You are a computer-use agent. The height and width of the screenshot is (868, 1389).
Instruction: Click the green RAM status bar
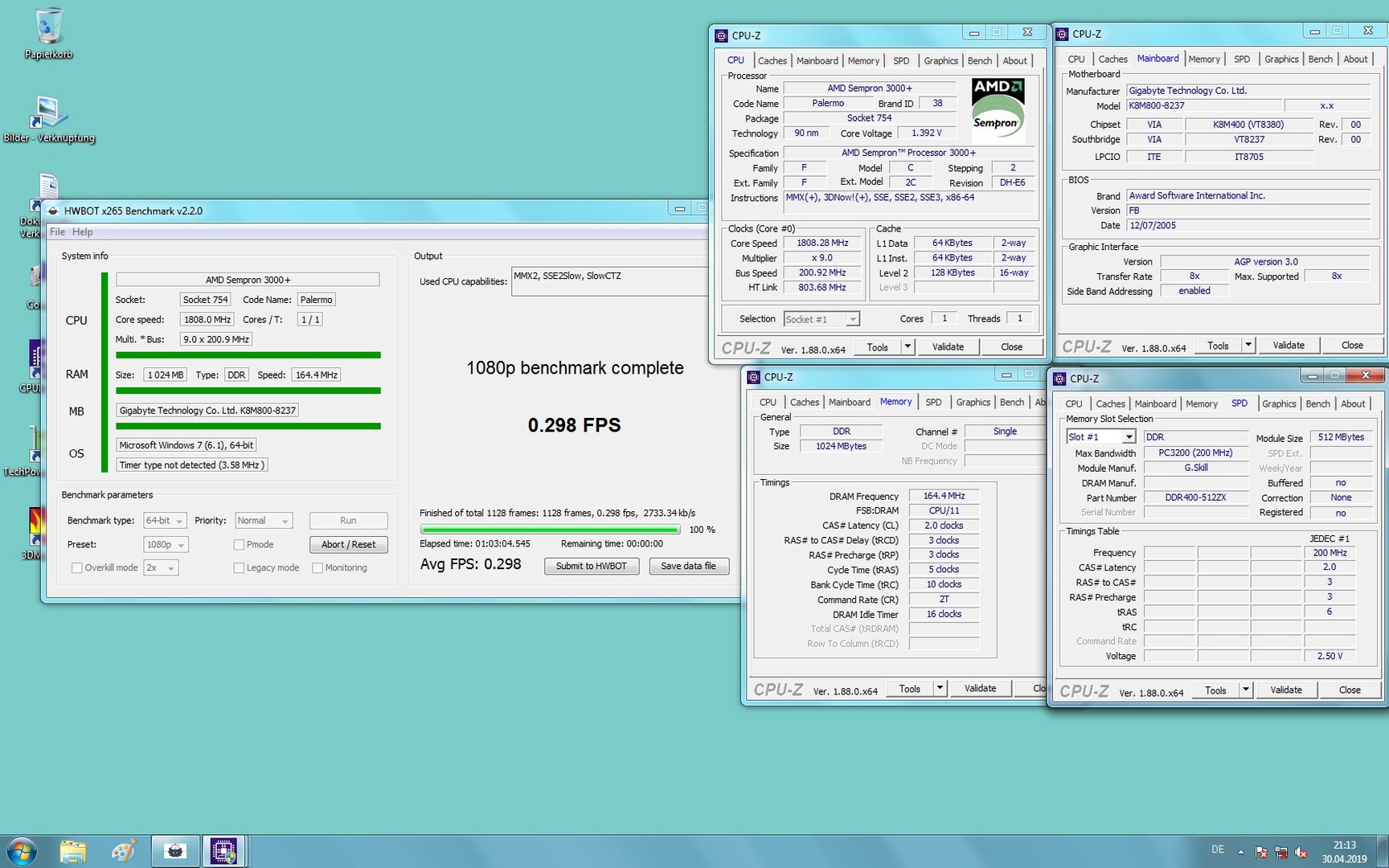pos(248,391)
